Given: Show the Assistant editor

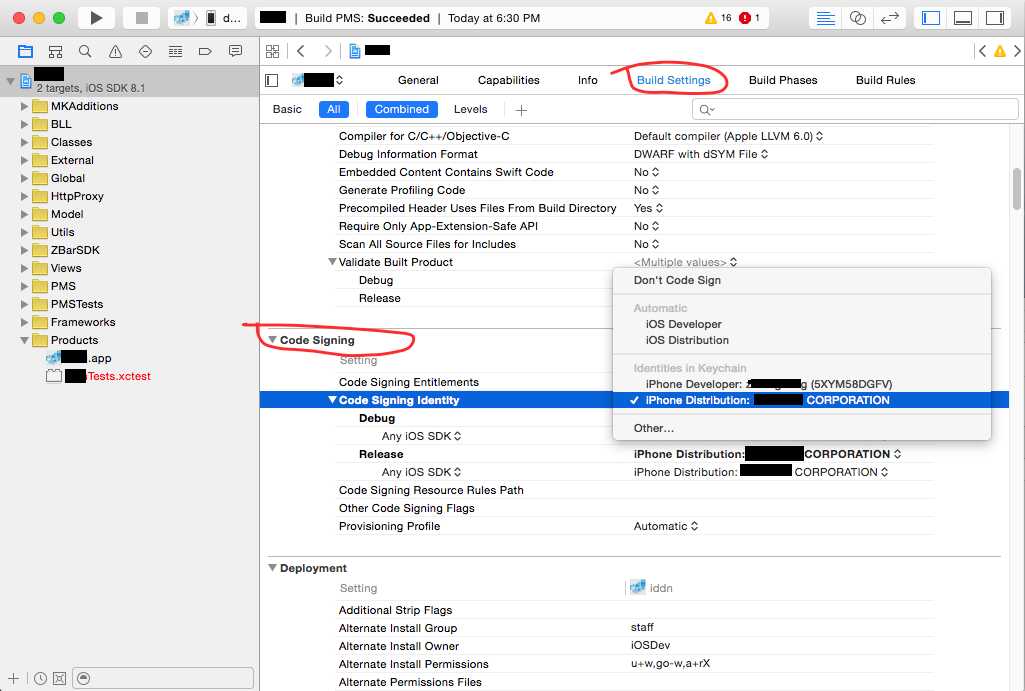Looking at the screenshot, I should [x=858, y=18].
